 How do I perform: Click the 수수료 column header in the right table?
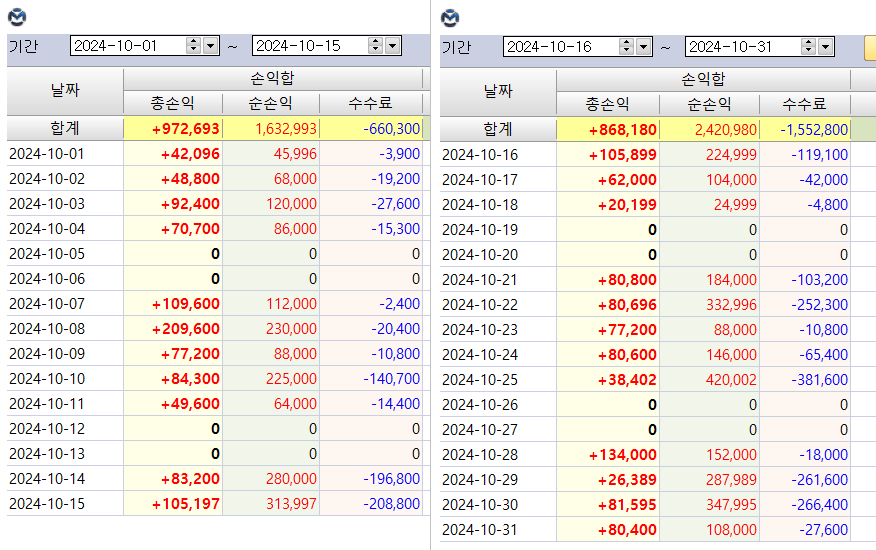[x=805, y=104]
